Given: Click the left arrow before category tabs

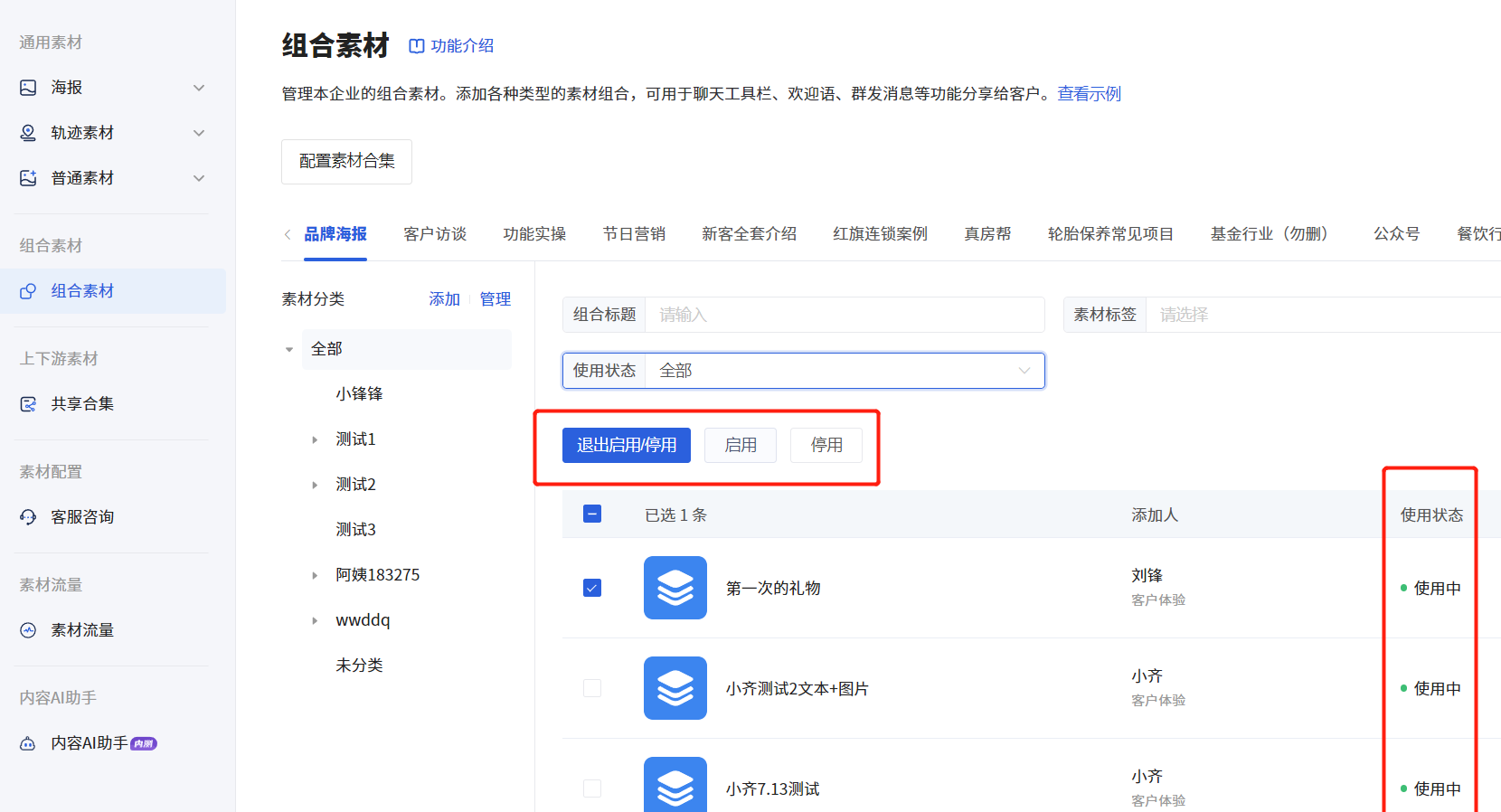Looking at the screenshot, I should point(288,234).
